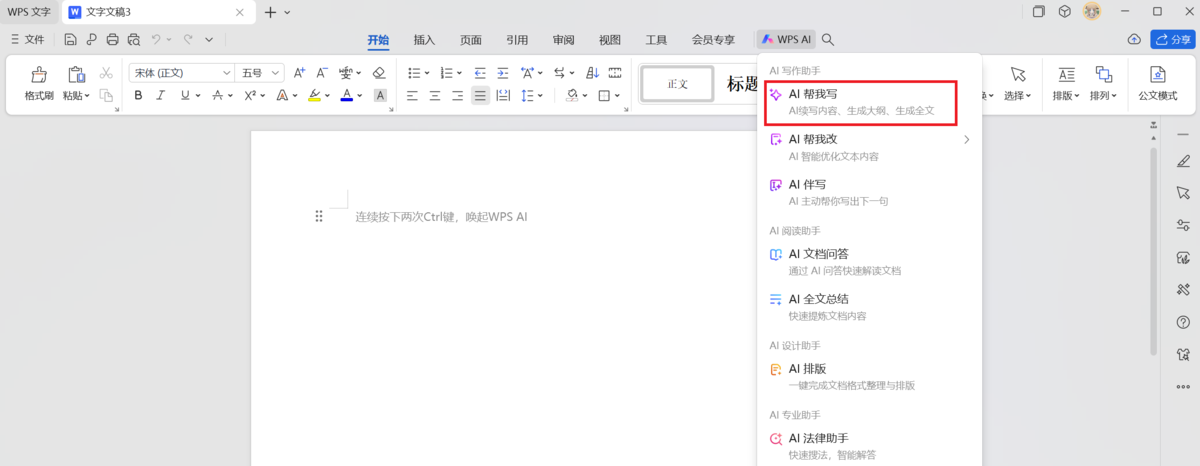Image resolution: width=1200 pixels, height=466 pixels.
Task: Toggle Italic formatting
Action: coord(161,96)
